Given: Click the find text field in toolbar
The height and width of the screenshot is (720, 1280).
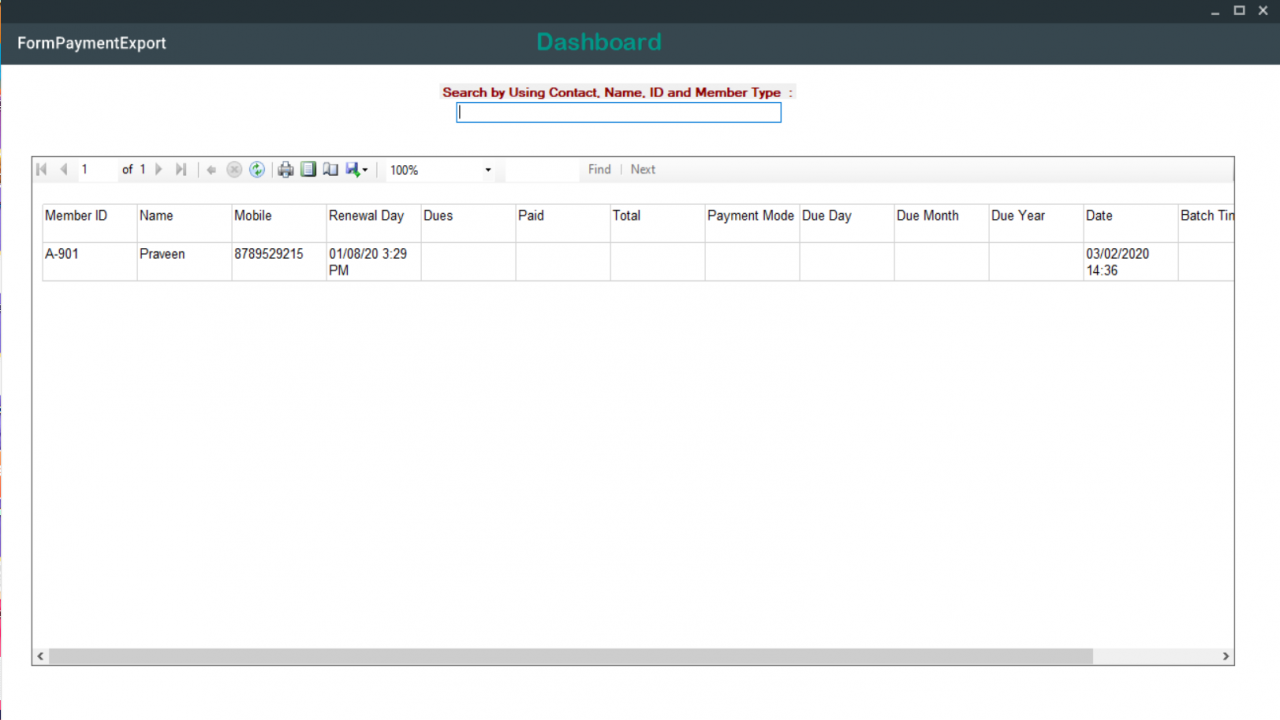Looking at the screenshot, I should coord(542,170).
